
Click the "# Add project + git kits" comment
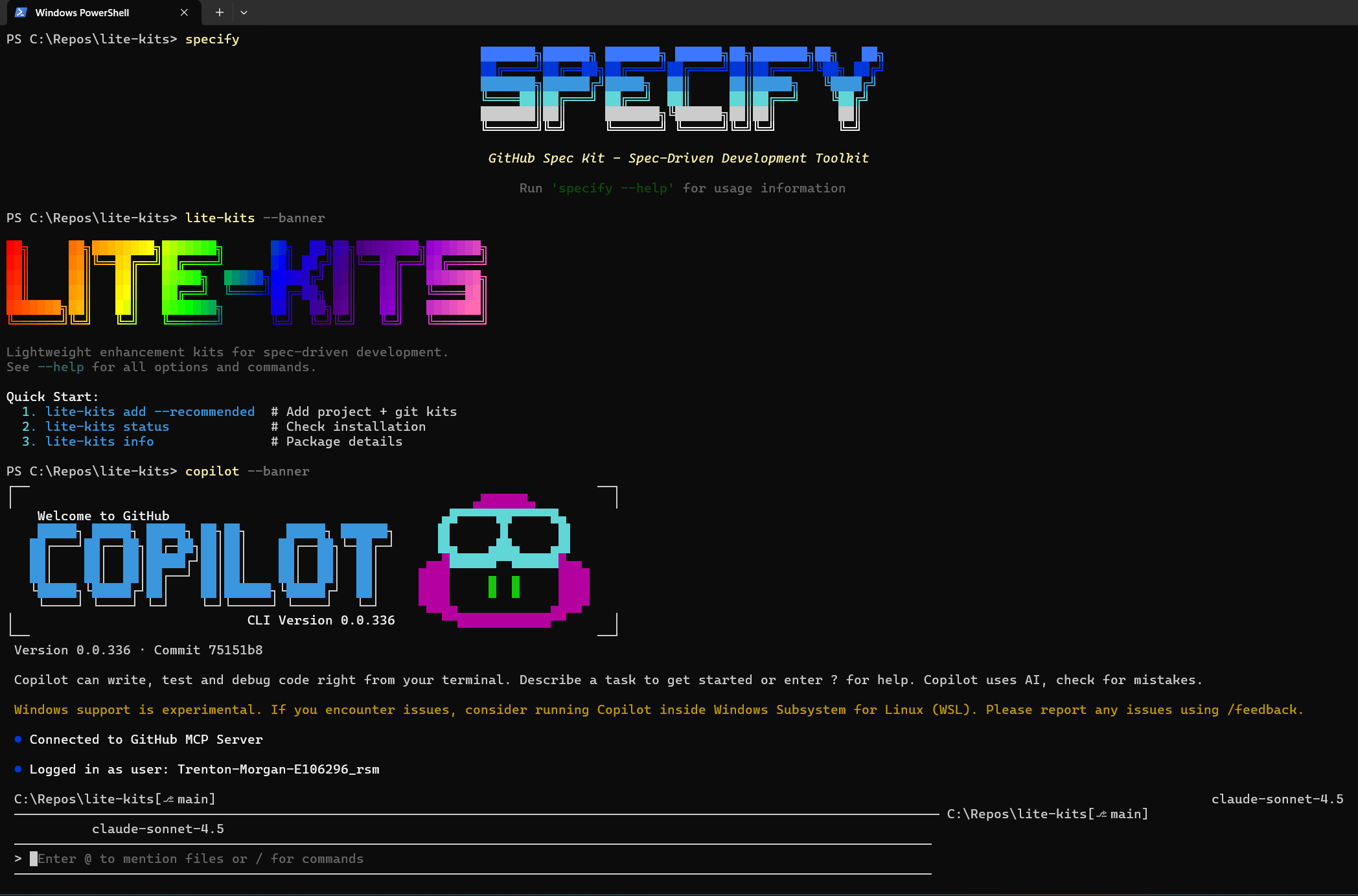point(364,411)
